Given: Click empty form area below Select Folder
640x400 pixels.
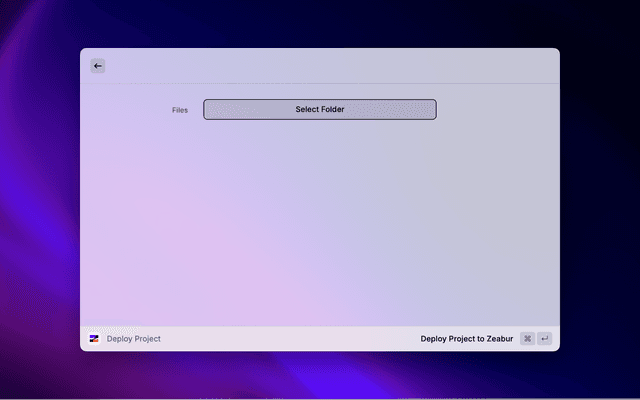Looking at the screenshot, I should click(320, 220).
